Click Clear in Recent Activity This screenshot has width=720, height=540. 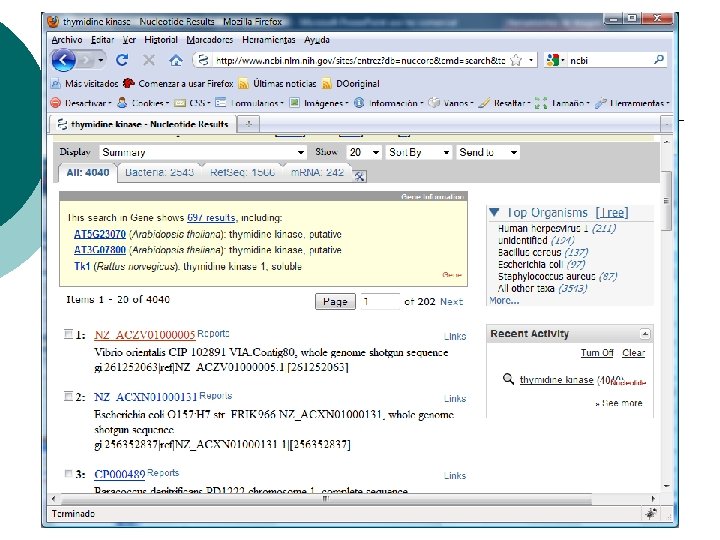point(634,353)
